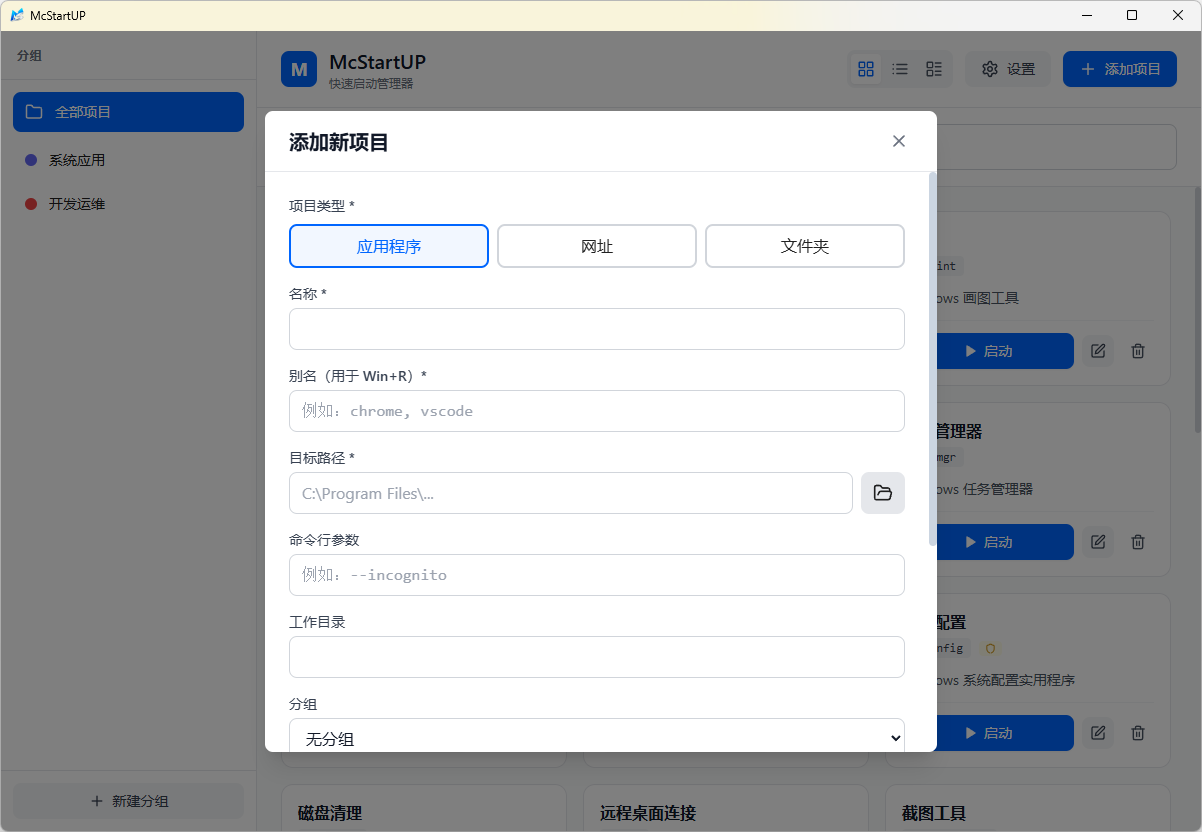The height and width of the screenshot is (832, 1202).
Task: Click the 目标路径 path input field
Action: coord(571,493)
